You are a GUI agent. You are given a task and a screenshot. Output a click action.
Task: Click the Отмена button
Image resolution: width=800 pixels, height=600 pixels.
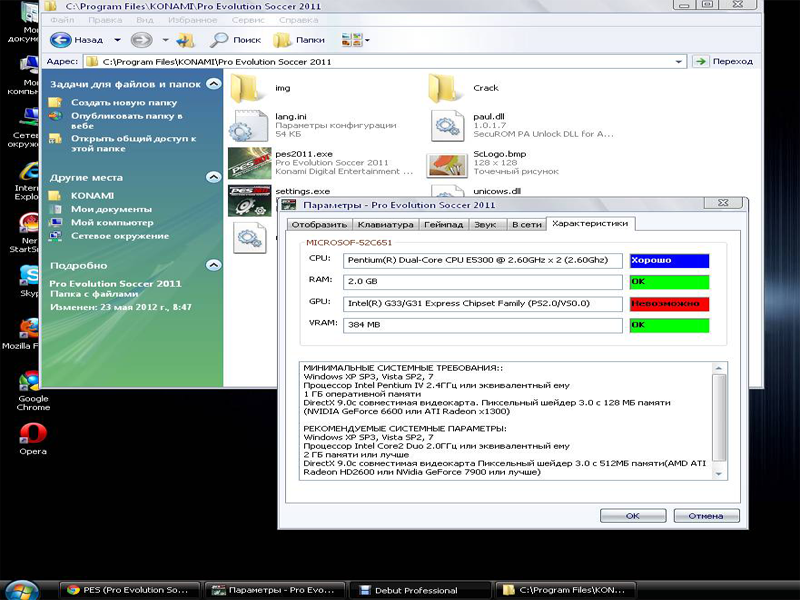pos(706,516)
